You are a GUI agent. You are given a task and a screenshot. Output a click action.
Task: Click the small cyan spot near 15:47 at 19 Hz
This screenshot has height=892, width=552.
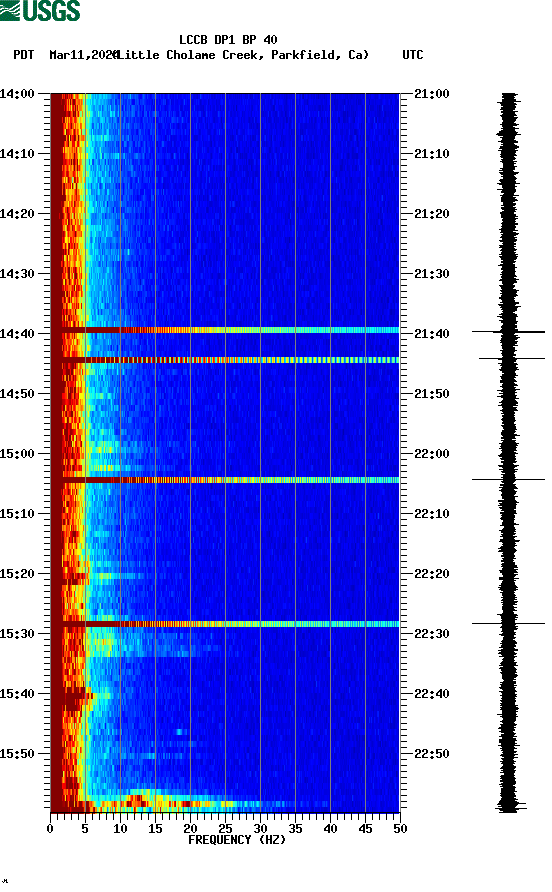tap(181, 732)
